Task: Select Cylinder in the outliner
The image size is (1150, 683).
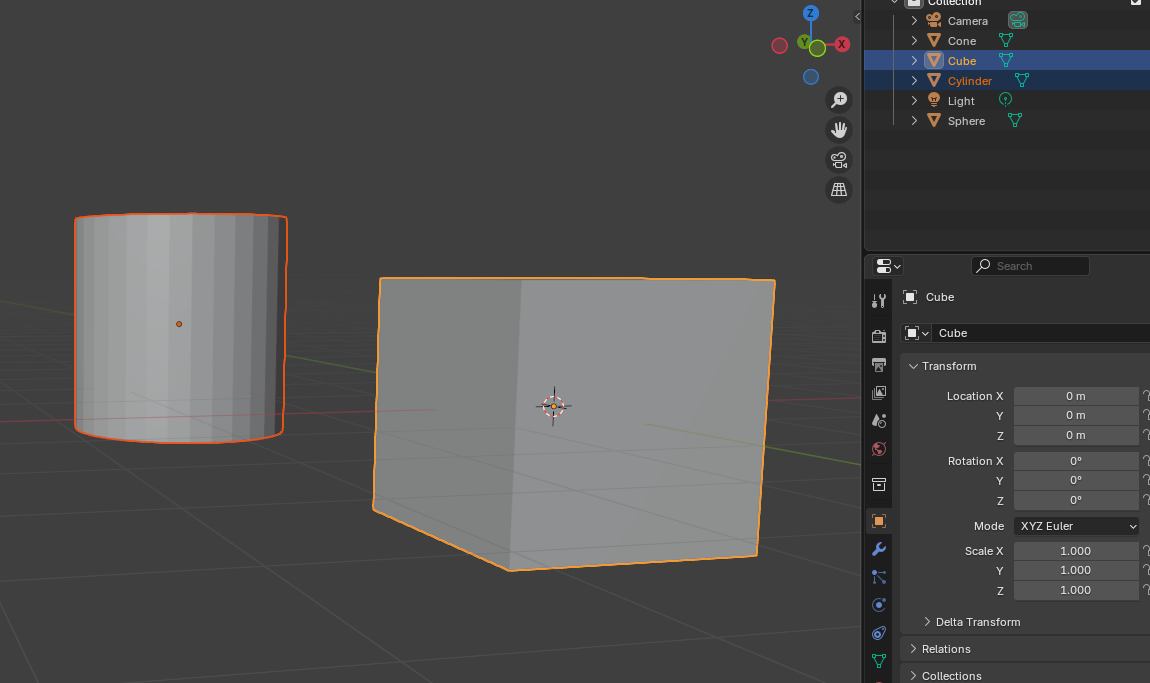Action: (x=970, y=81)
